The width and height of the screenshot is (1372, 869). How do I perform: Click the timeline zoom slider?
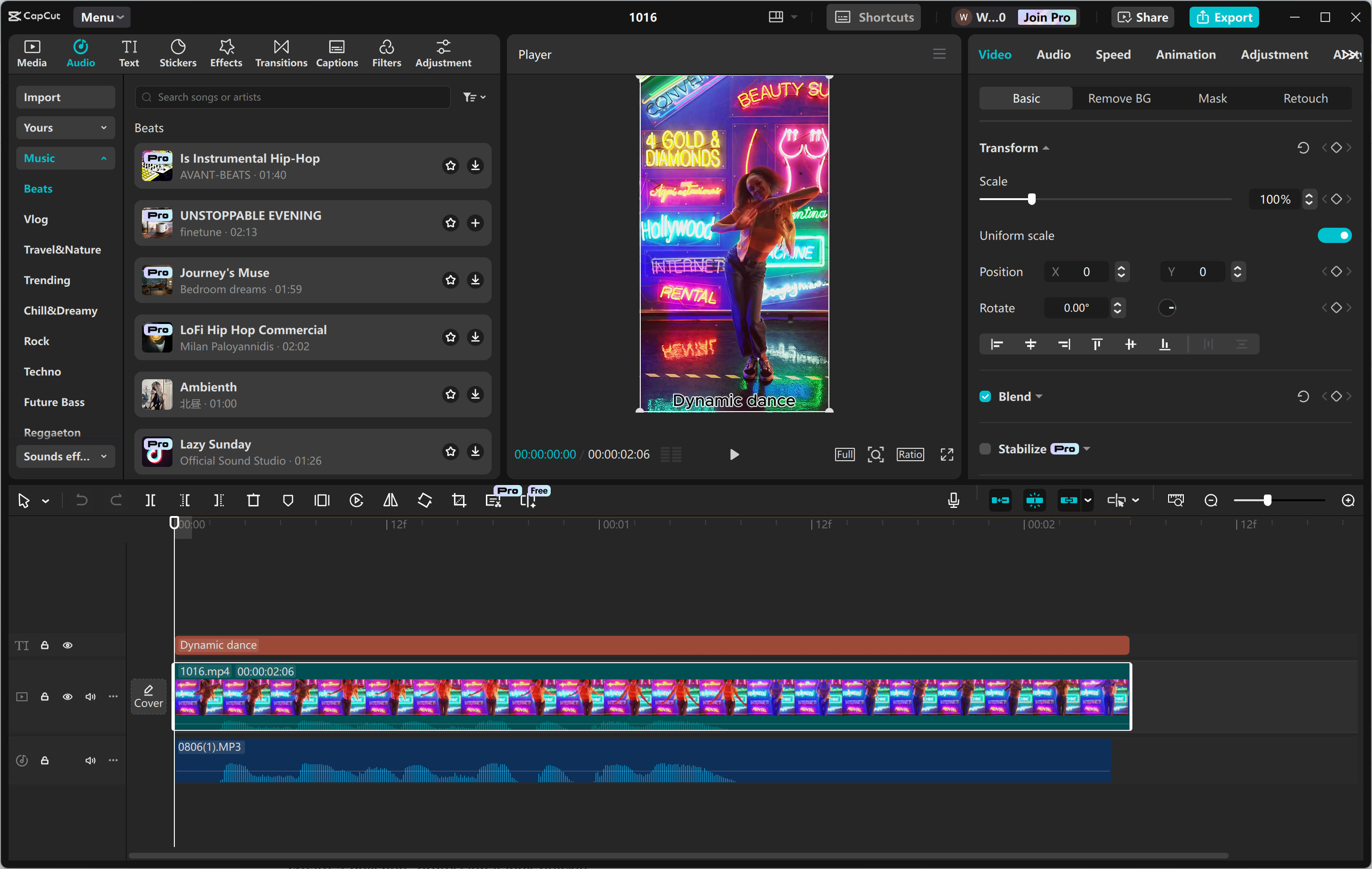click(x=1267, y=500)
